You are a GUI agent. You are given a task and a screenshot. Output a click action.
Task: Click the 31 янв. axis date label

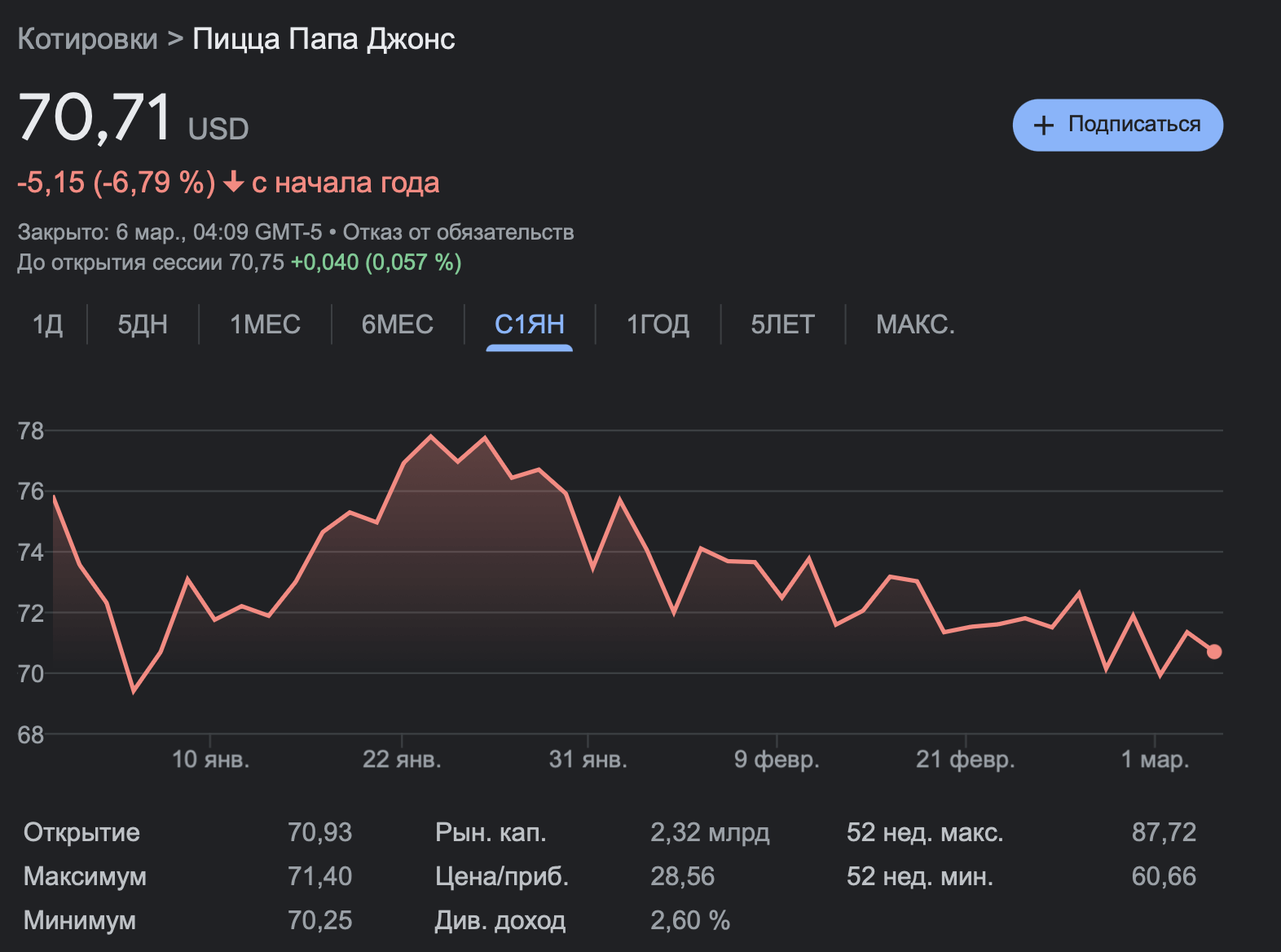(588, 760)
